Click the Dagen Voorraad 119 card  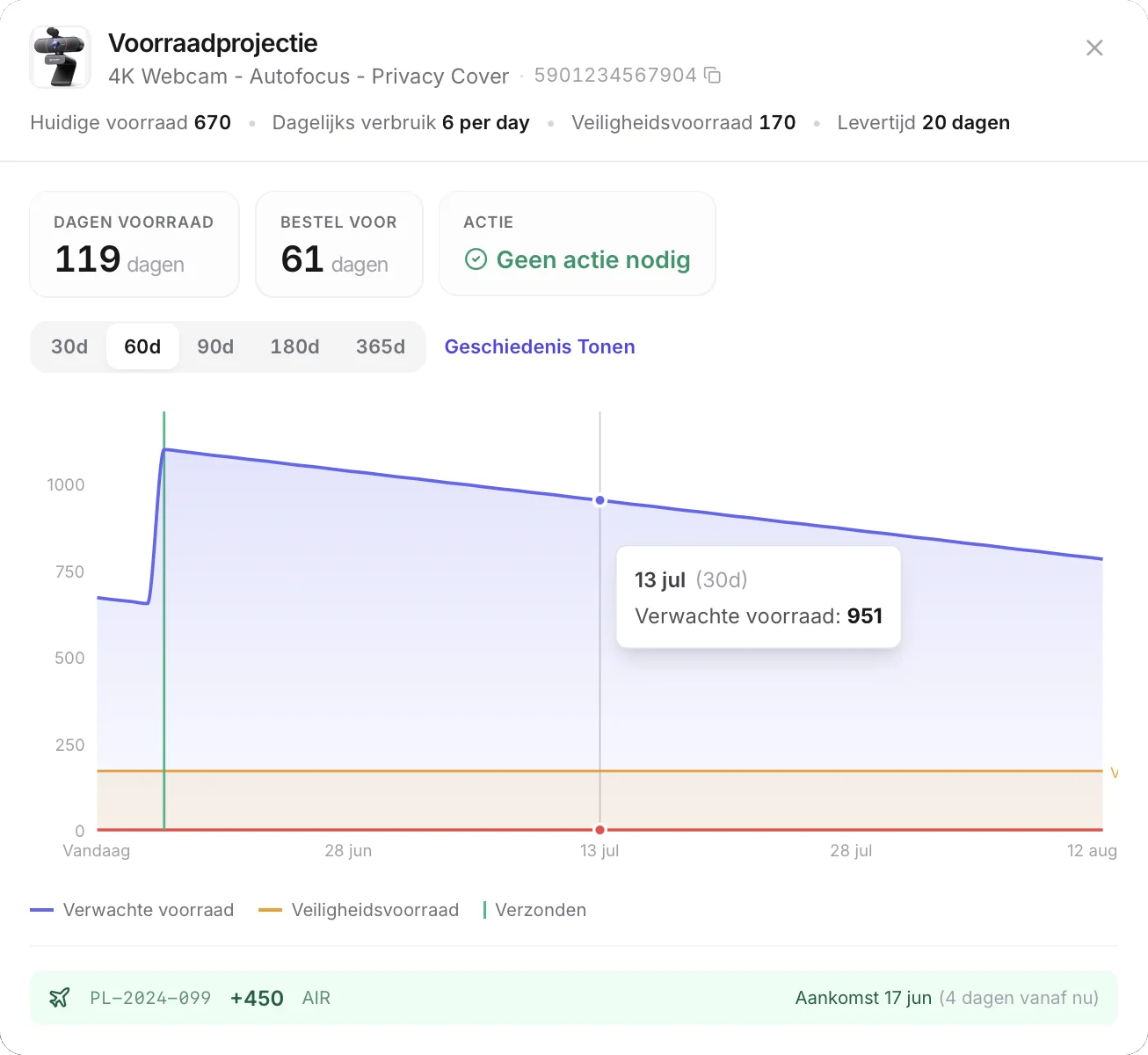point(134,244)
